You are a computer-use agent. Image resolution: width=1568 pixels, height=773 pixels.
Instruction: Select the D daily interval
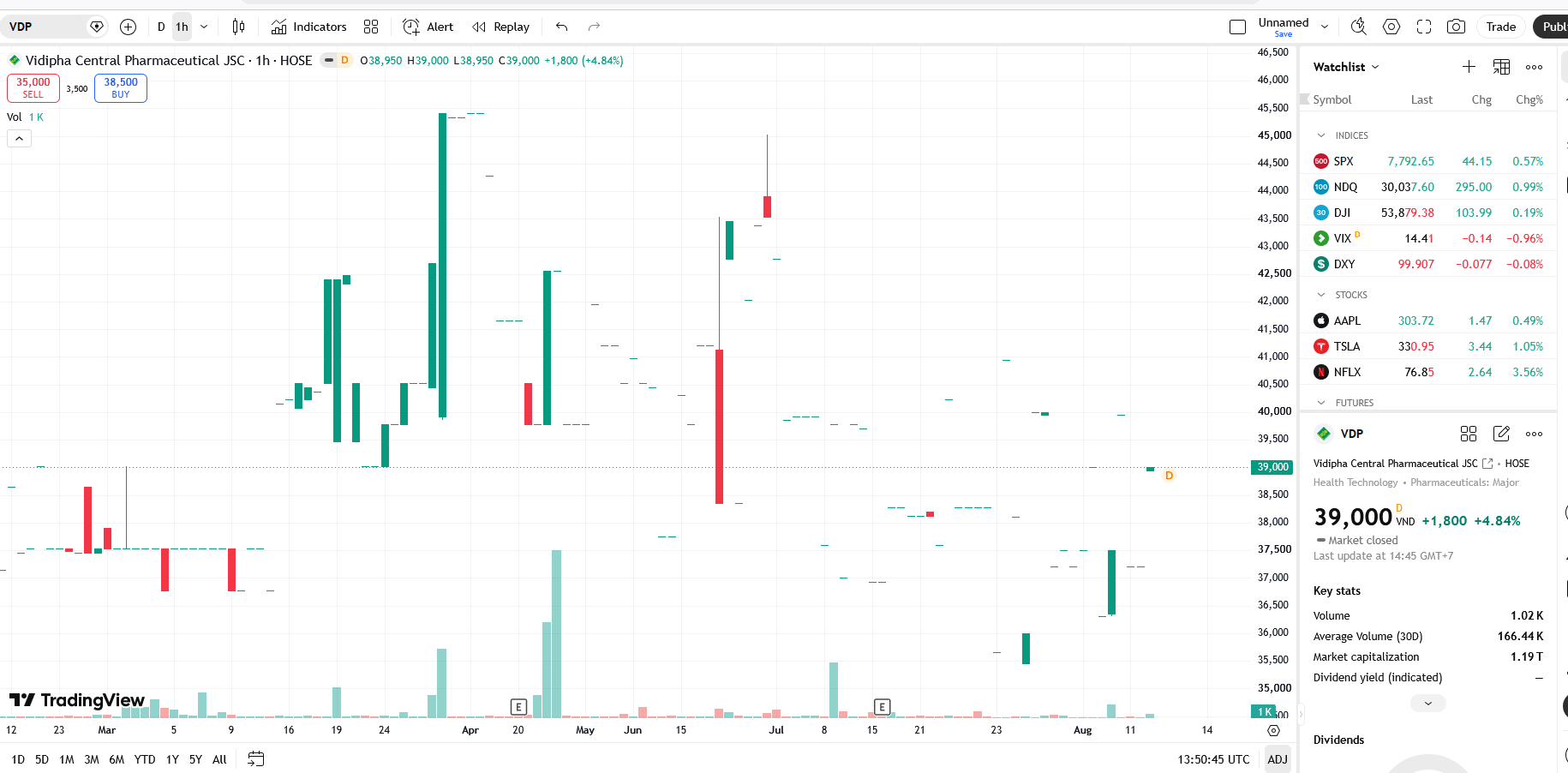coord(161,27)
